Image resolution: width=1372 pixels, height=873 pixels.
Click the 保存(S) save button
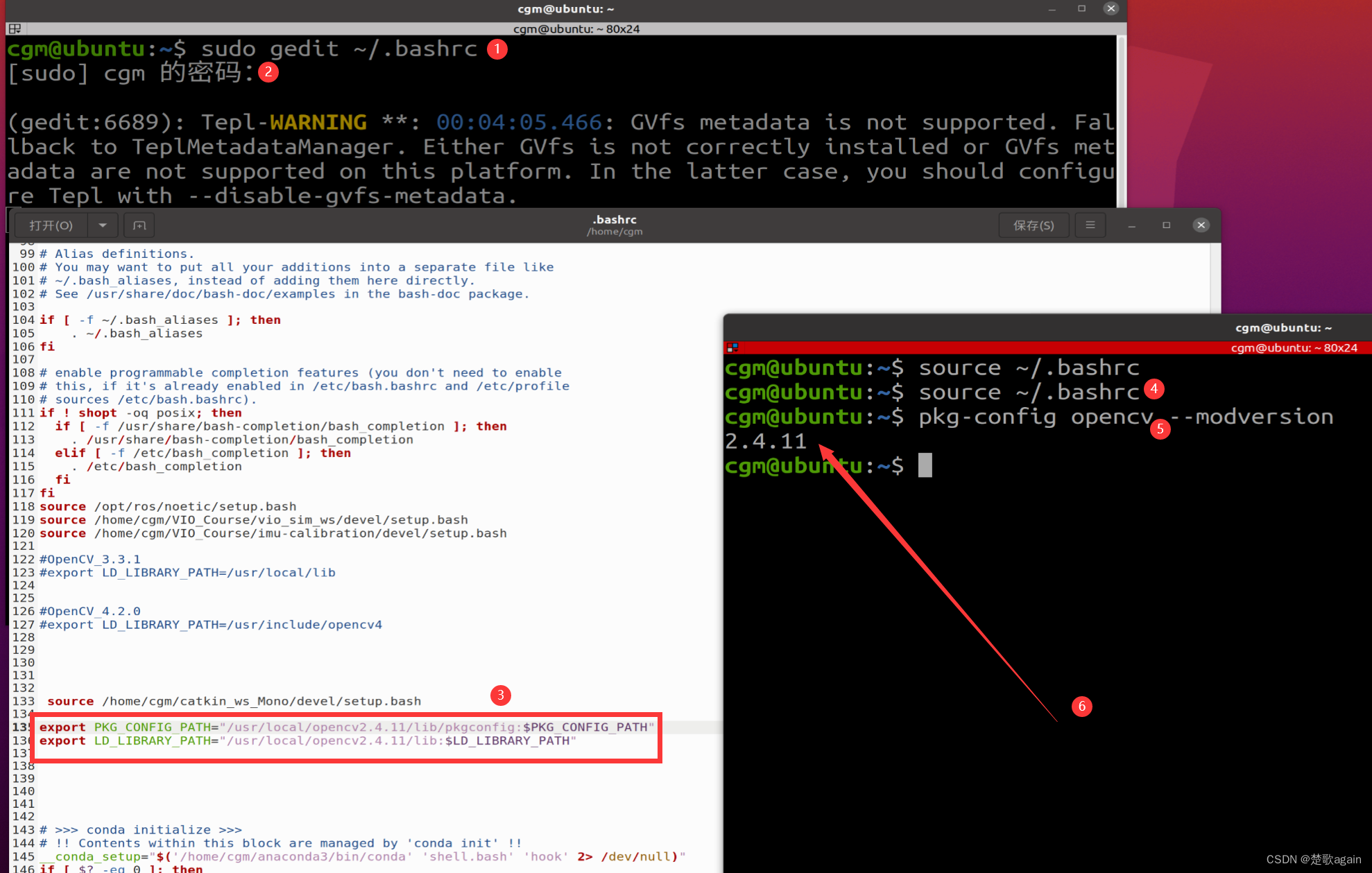point(1033,225)
